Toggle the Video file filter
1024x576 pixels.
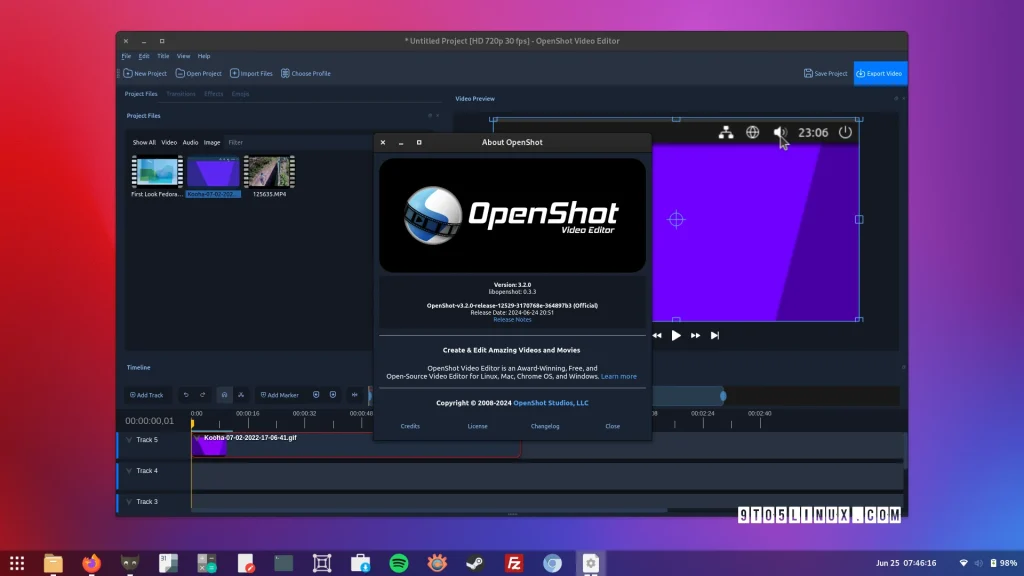pyautogui.click(x=169, y=142)
